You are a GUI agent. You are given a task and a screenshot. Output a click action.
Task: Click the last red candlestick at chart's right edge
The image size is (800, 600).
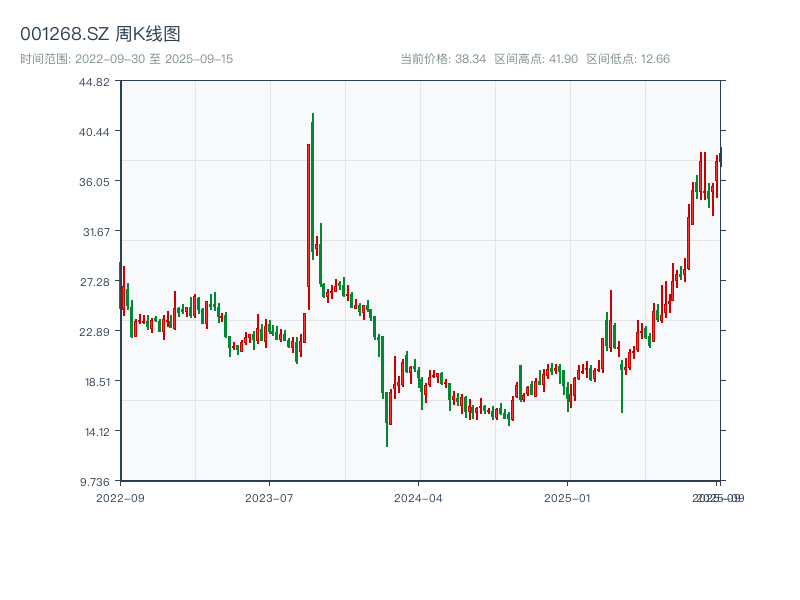click(721, 157)
